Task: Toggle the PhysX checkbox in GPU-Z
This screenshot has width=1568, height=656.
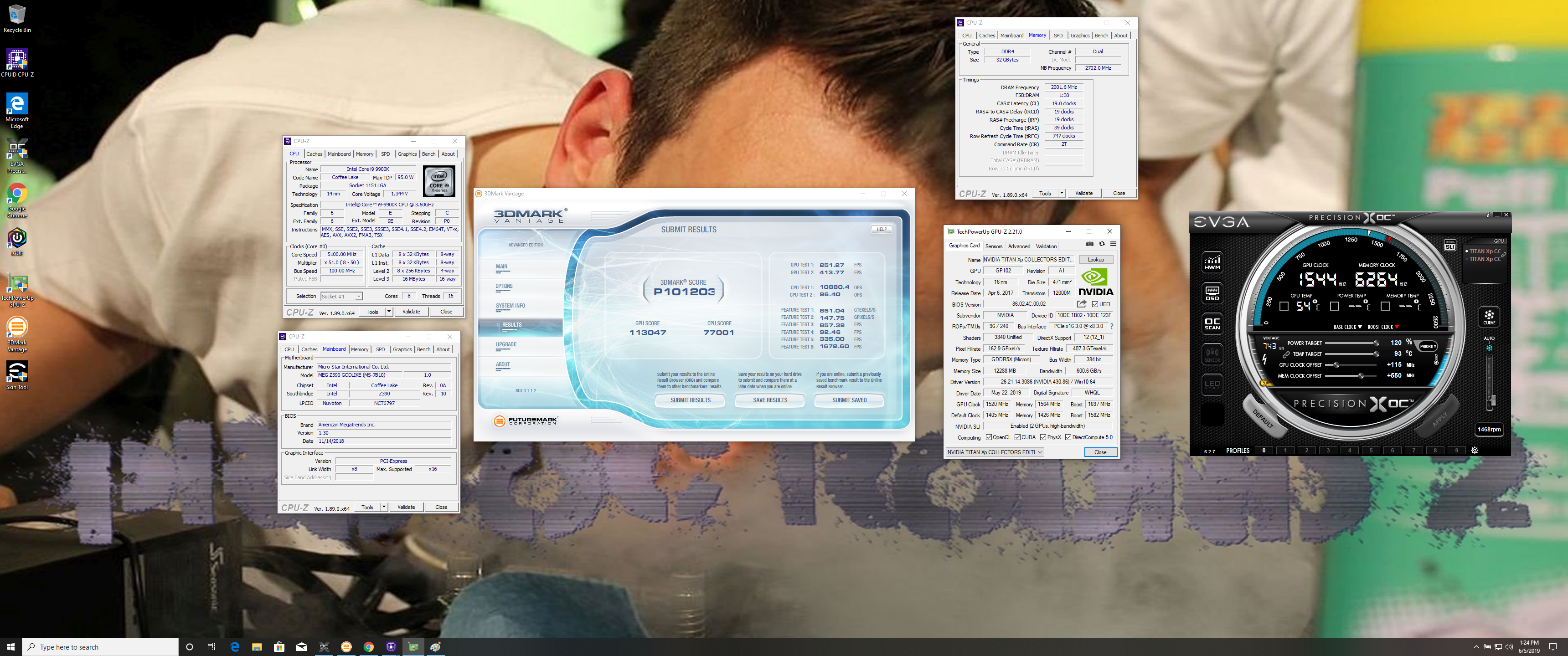Action: coord(1043,437)
